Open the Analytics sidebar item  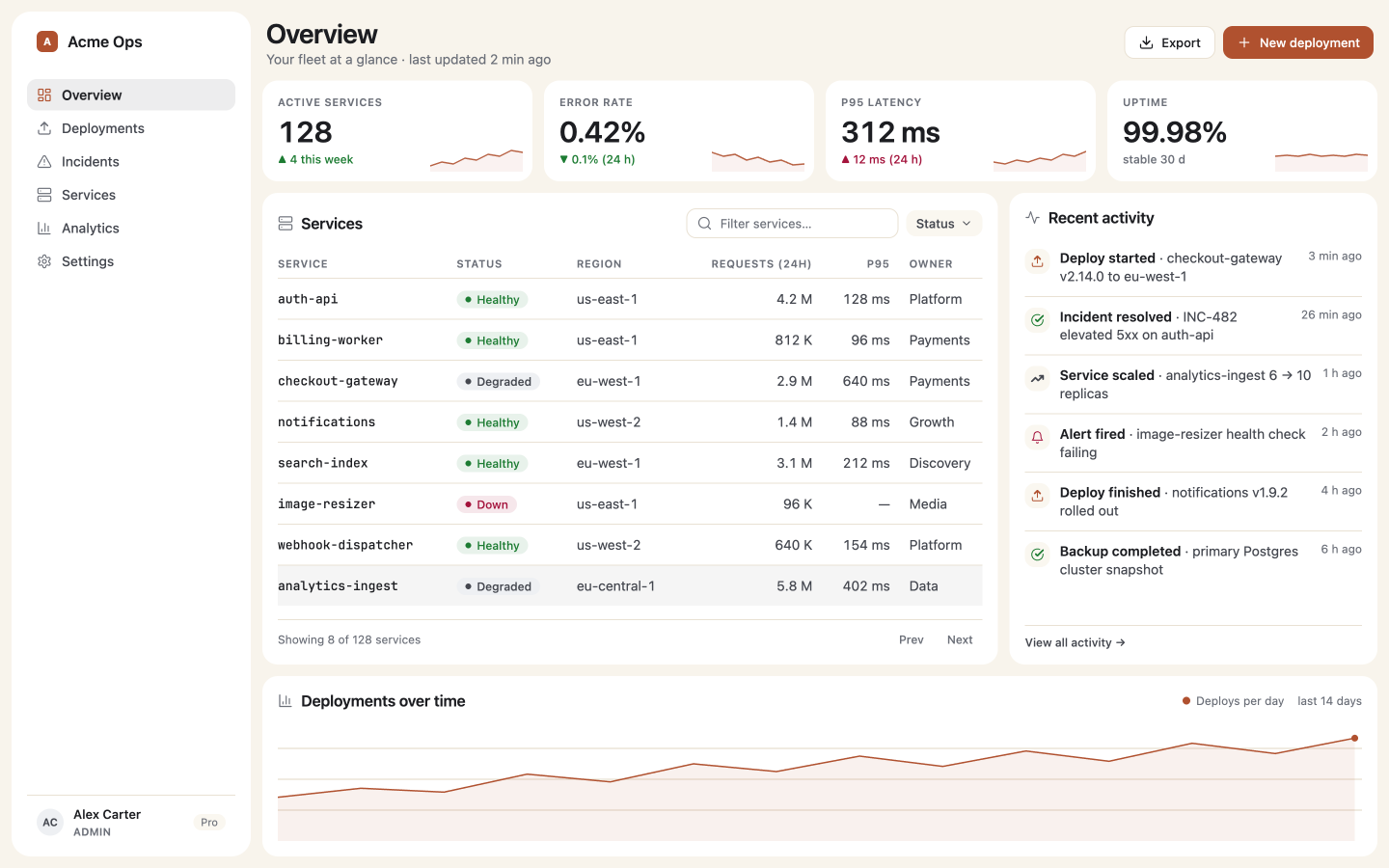click(x=131, y=229)
